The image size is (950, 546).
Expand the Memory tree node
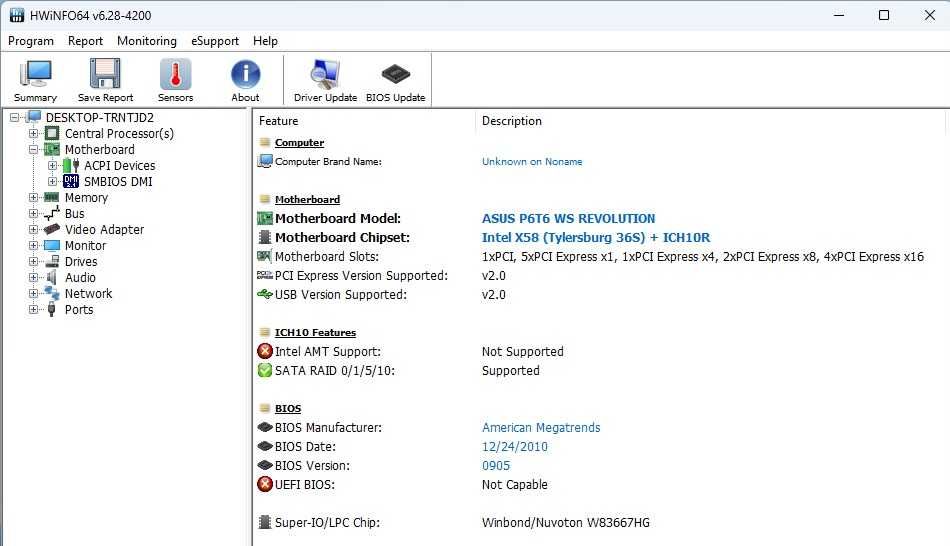click(33, 198)
